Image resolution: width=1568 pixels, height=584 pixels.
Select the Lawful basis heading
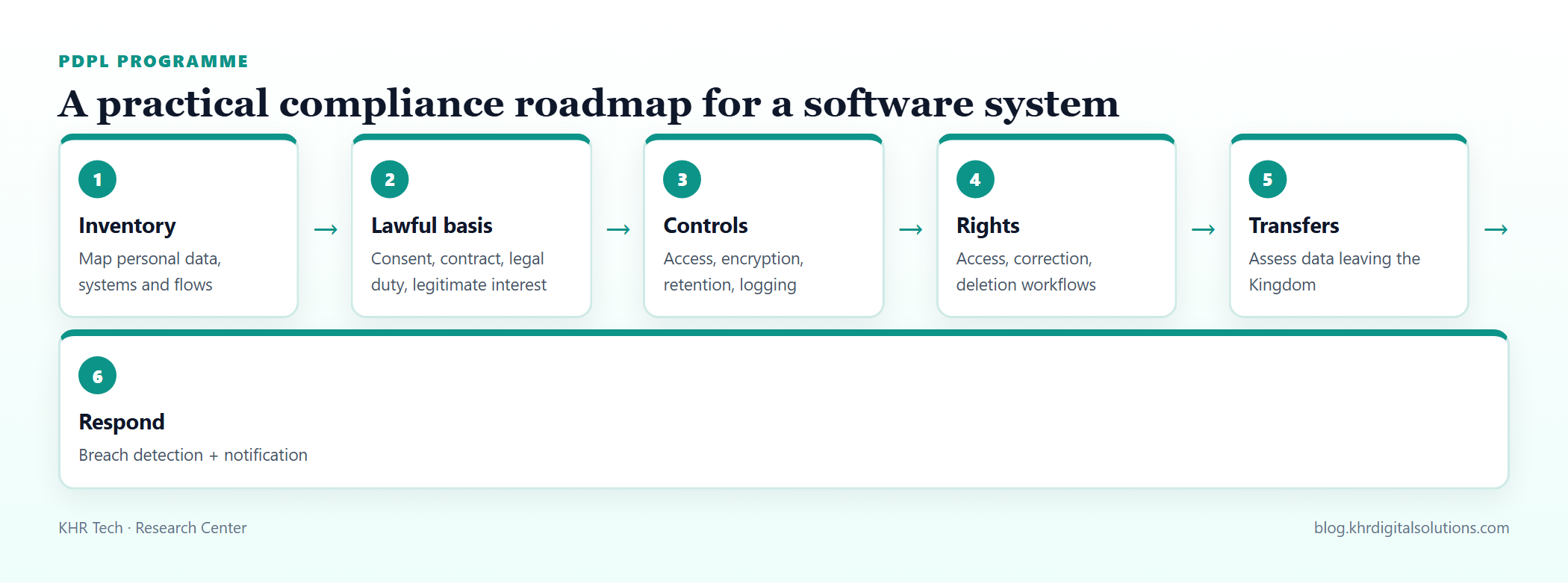[x=432, y=226]
